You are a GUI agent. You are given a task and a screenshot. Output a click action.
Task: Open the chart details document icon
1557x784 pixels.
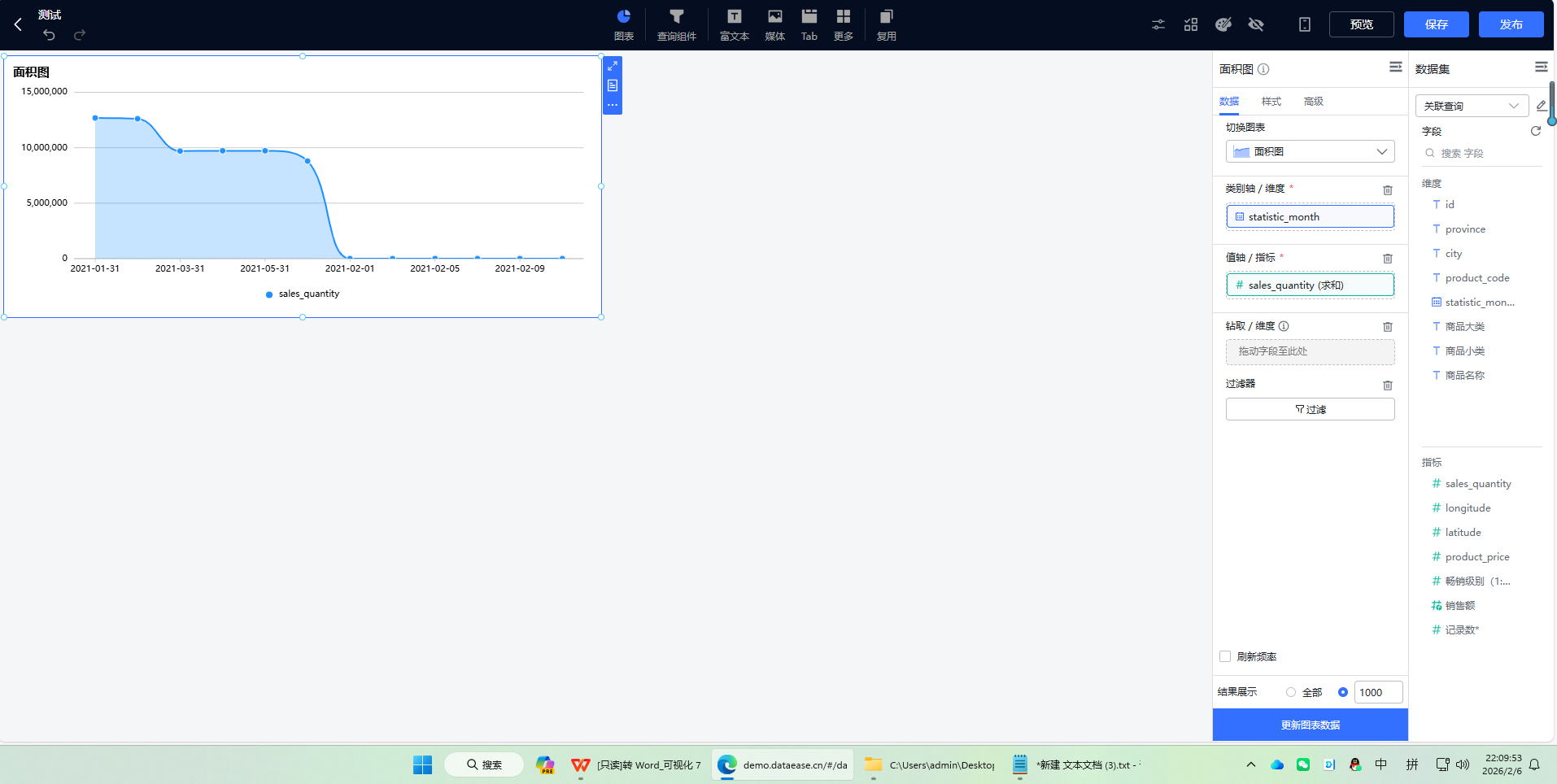coord(613,85)
